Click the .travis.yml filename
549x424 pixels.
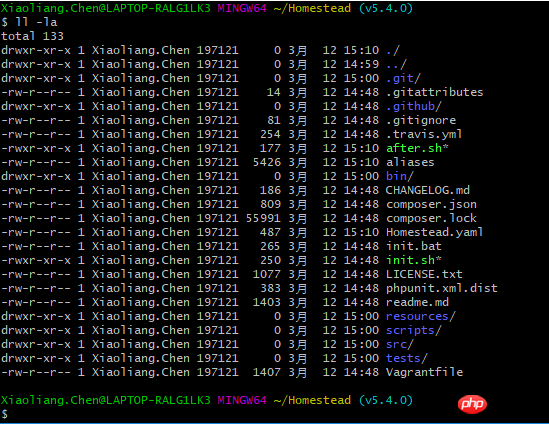424,134
